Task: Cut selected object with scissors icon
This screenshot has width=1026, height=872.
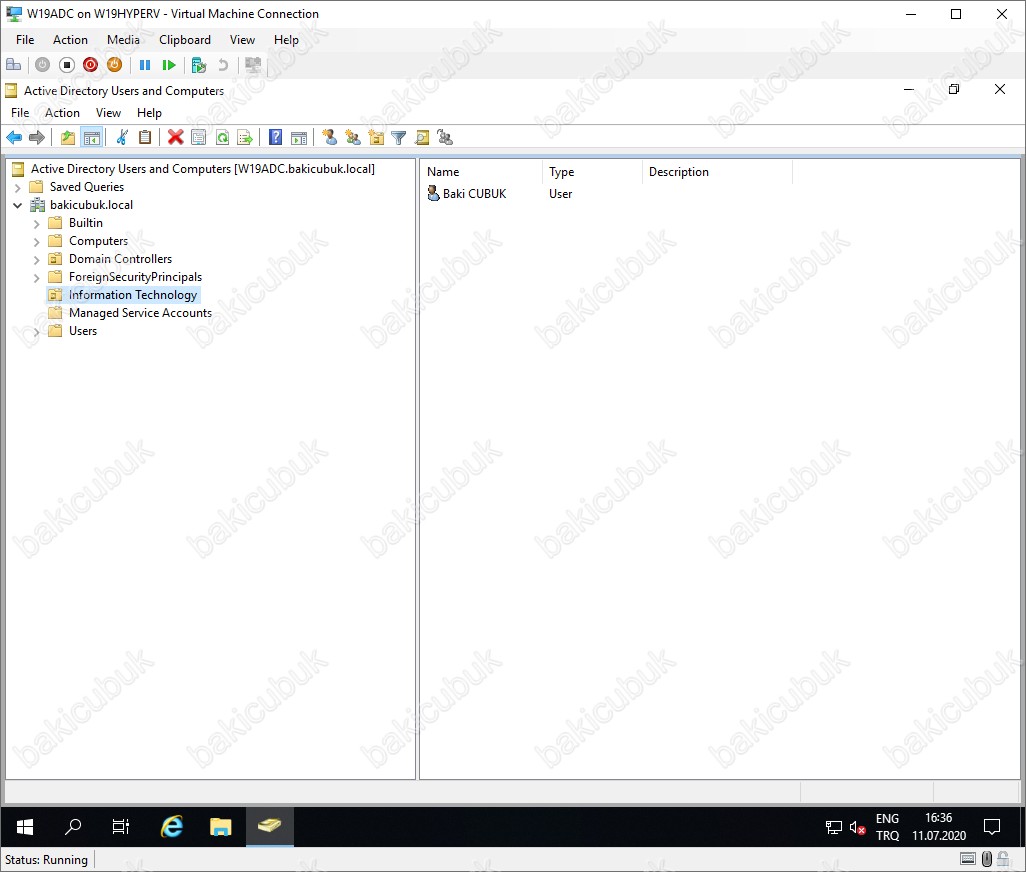Action: (122, 137)
